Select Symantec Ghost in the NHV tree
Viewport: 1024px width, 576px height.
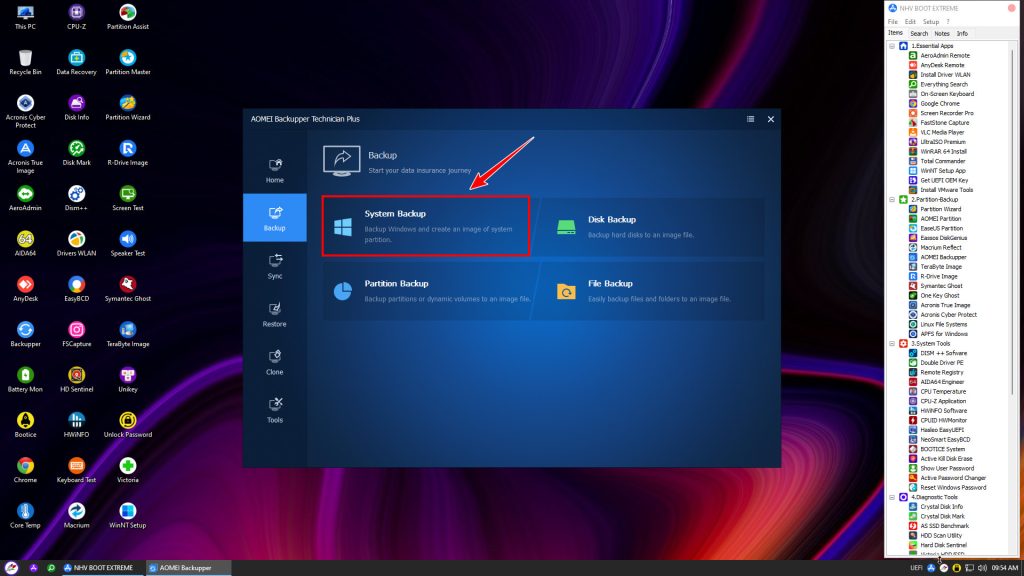(941, 286)
